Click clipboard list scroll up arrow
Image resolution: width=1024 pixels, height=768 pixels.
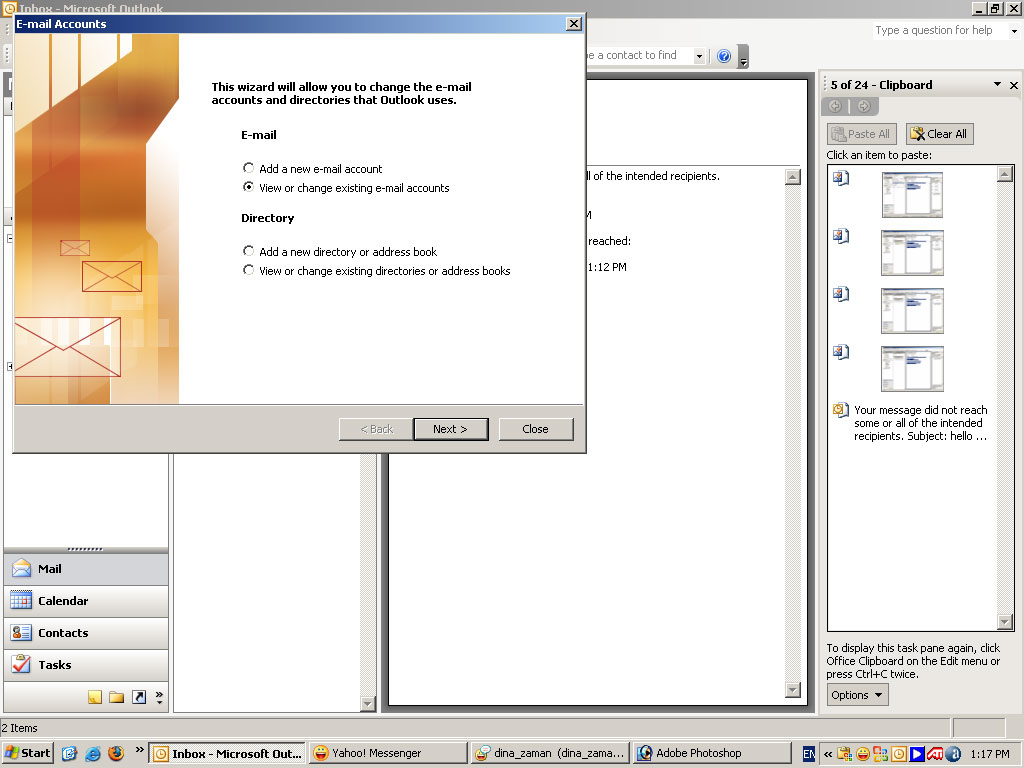pos(1005,174)
